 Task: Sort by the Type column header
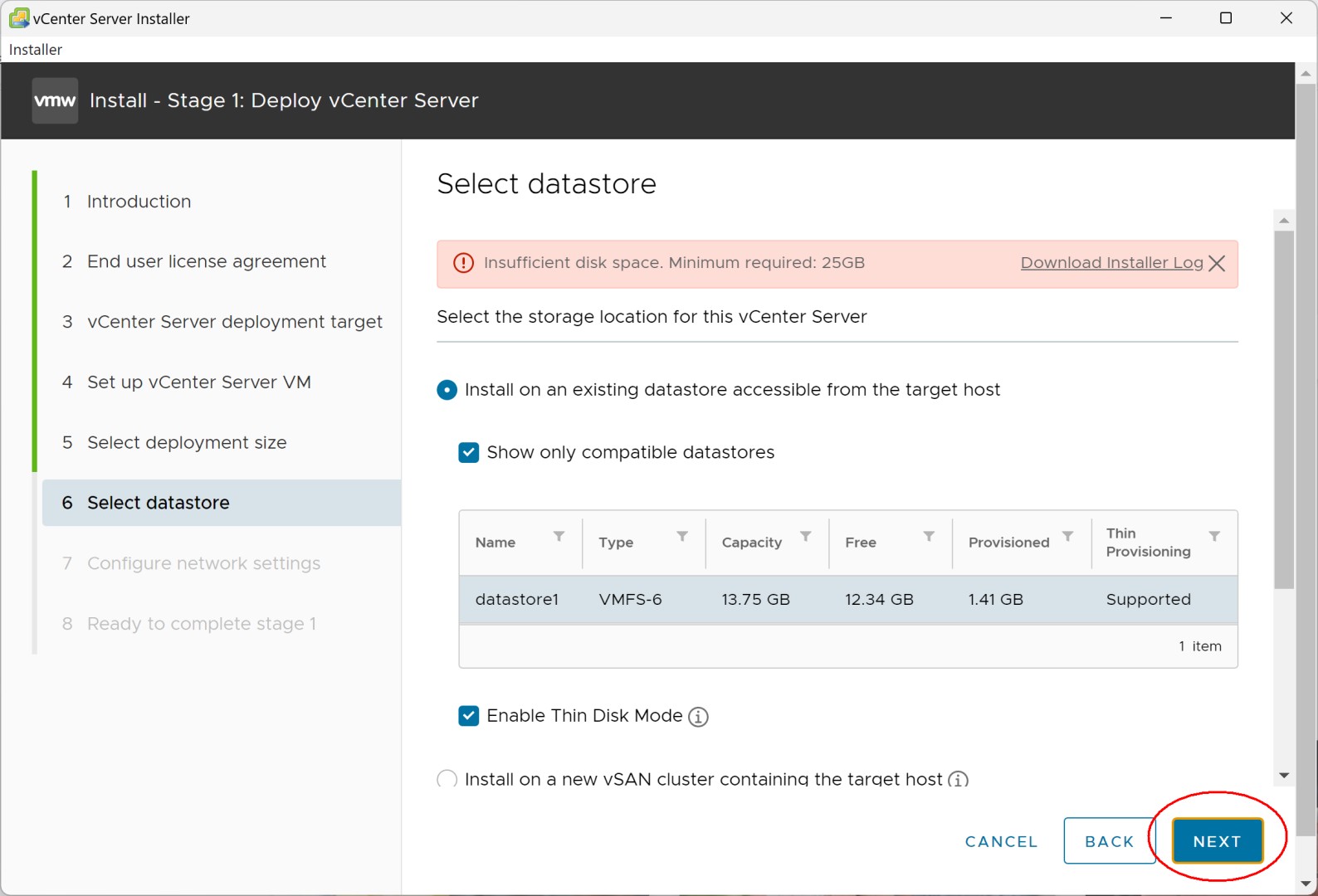[616, 543]
